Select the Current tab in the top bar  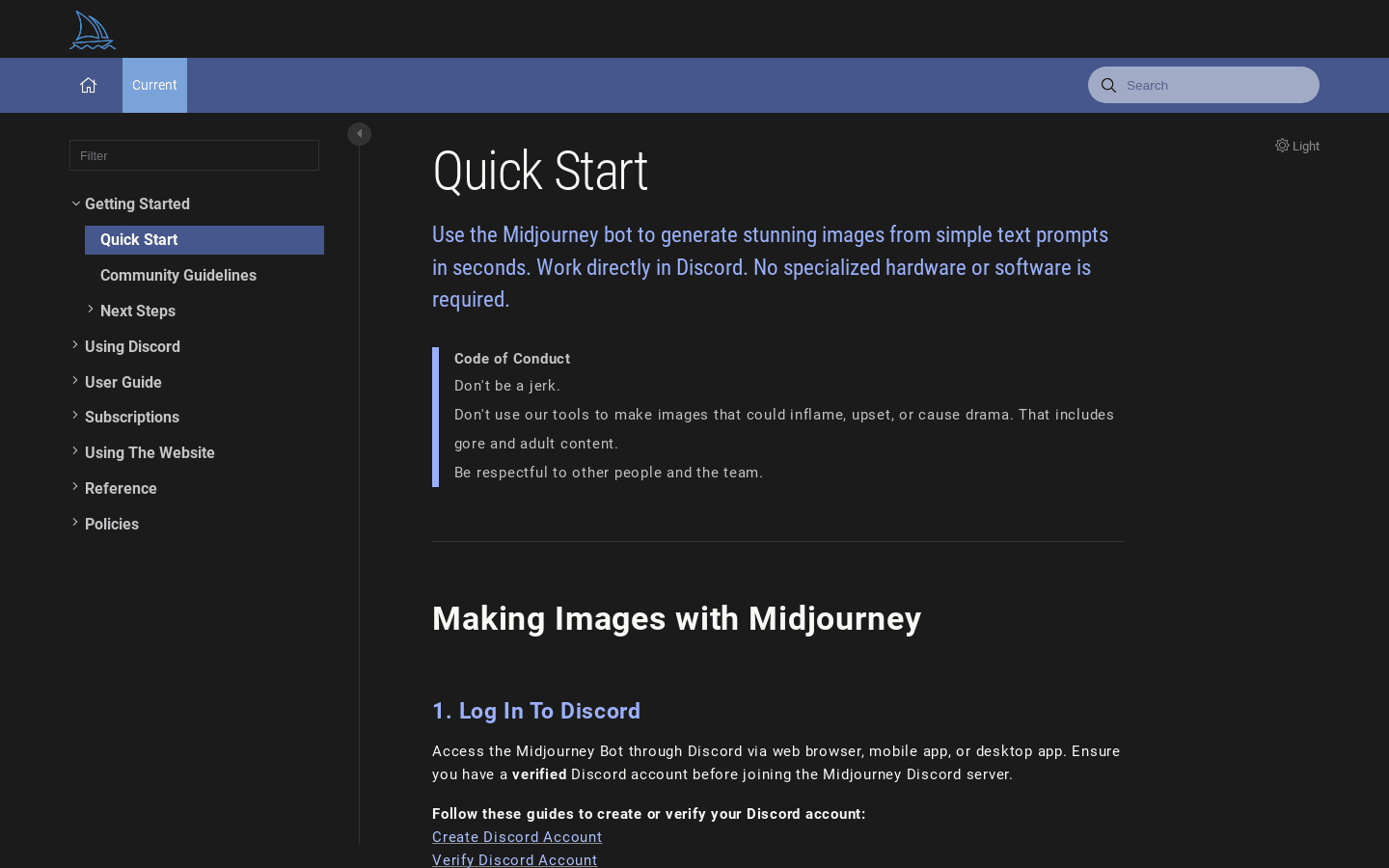[154, 85]
